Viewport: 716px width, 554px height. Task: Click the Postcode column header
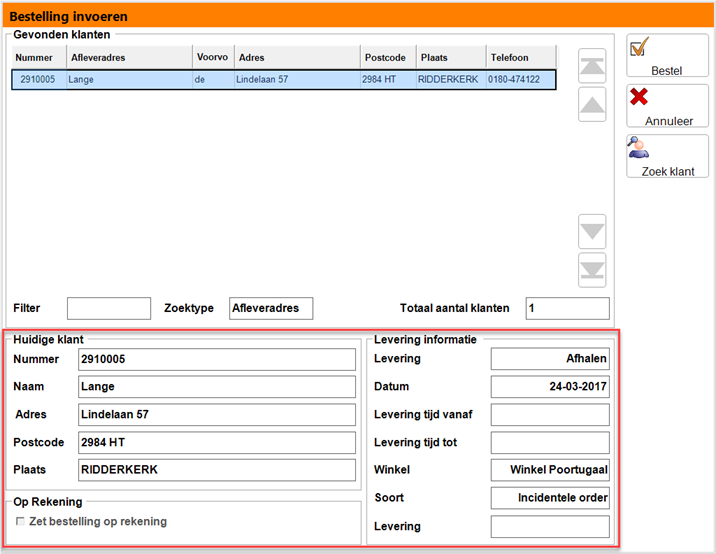click(x=388, y=58)
